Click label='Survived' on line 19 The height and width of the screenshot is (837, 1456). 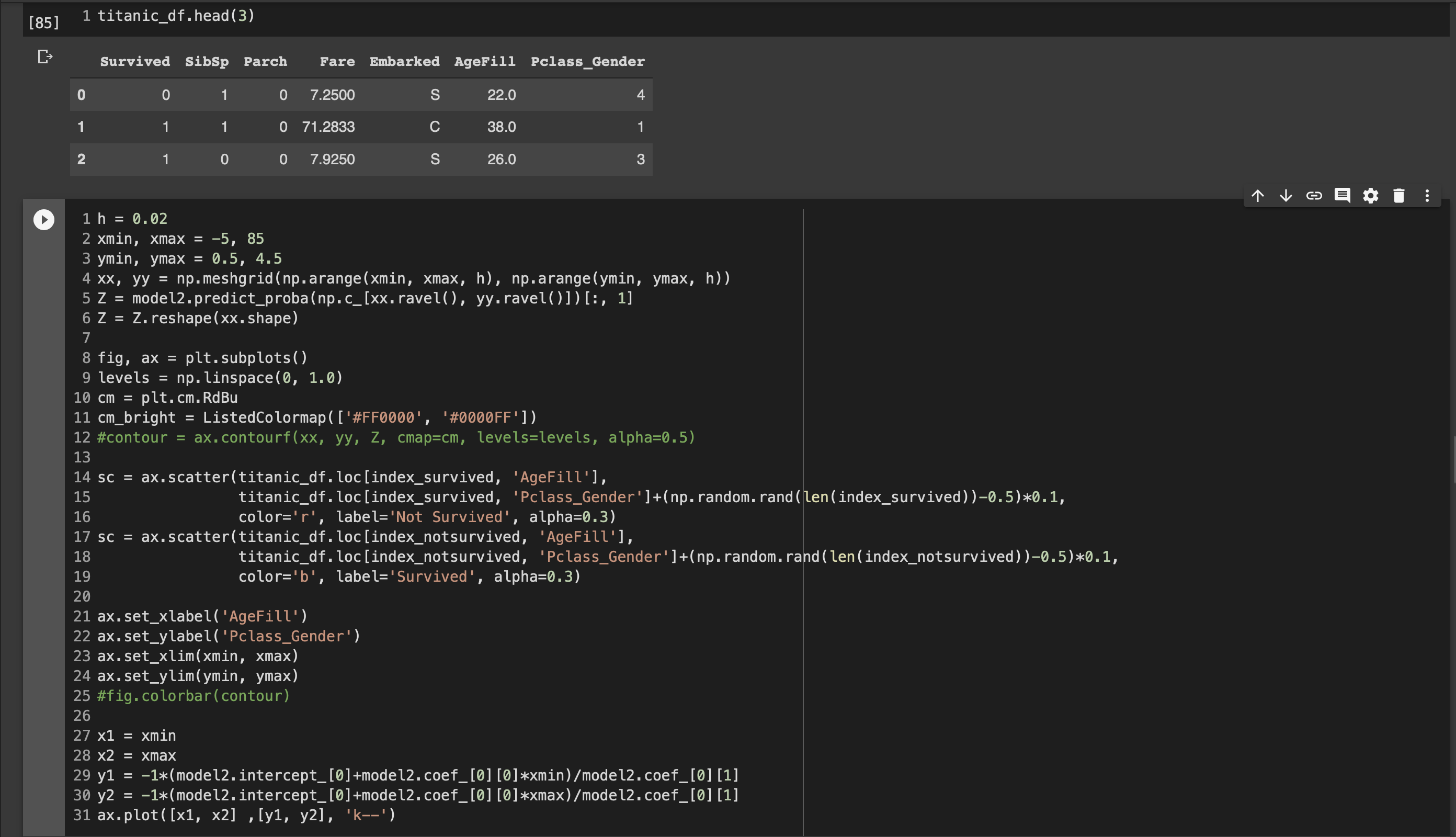click(x=406, y=576)
